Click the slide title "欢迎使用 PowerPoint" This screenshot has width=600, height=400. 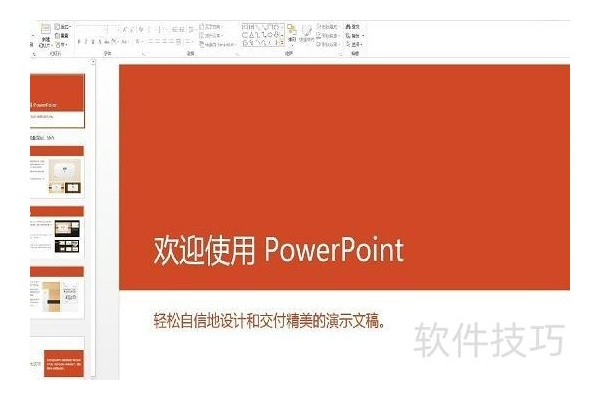tap(279, 250)
